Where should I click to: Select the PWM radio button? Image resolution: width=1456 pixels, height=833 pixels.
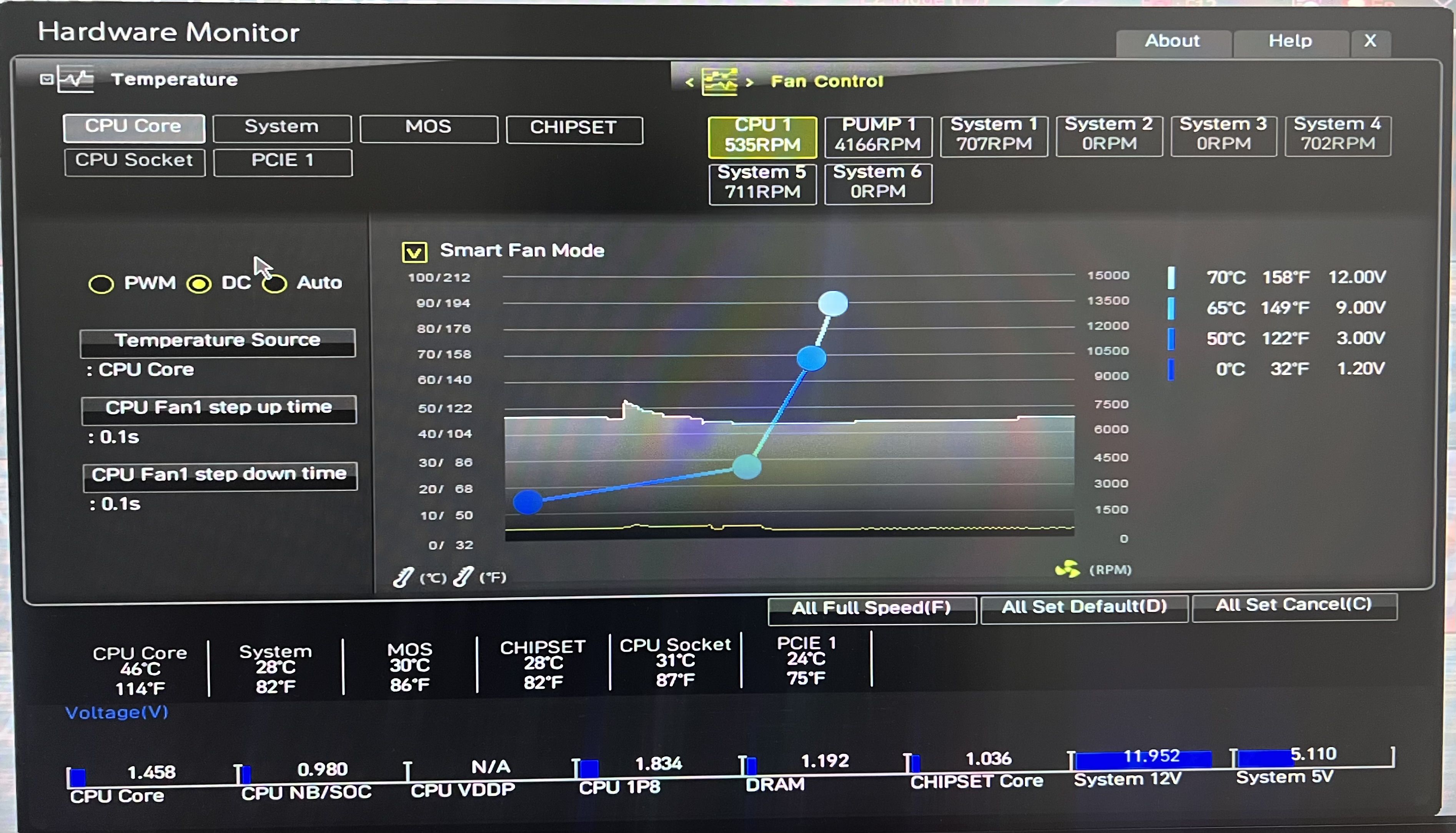[x=101, y=284]
